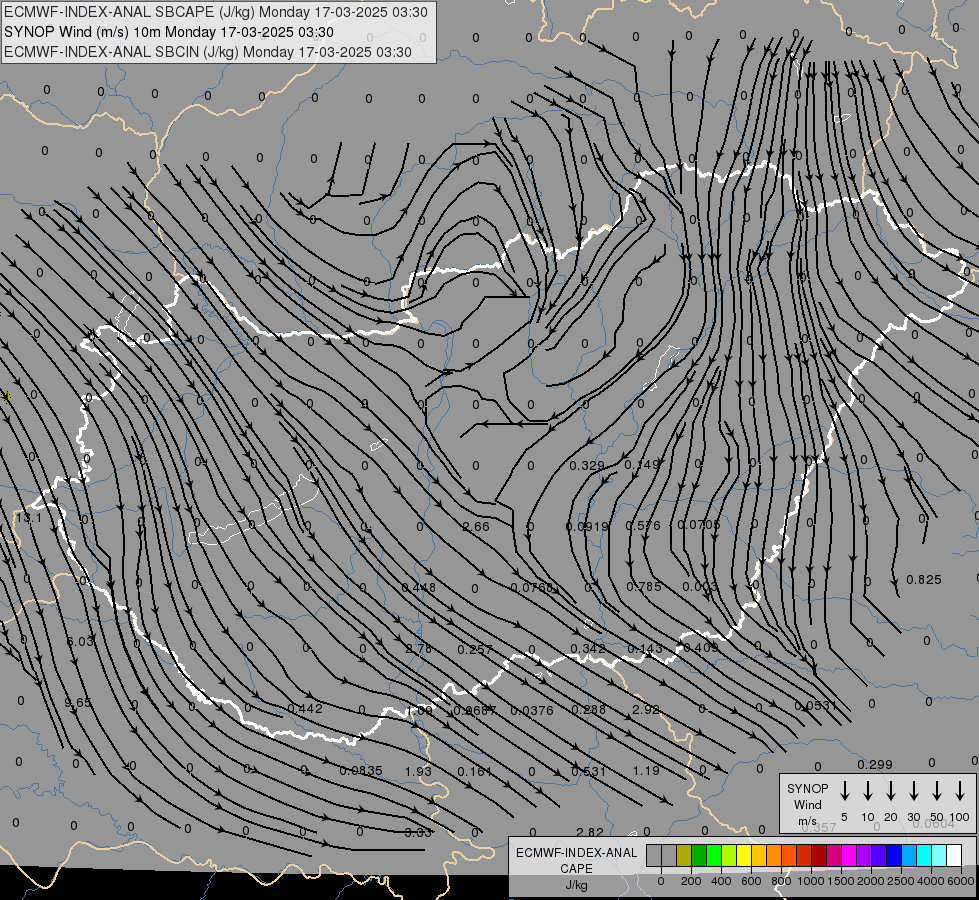979x900 pixels.
Task: Click the map value 0.0919
Action: tap(587, 527)
